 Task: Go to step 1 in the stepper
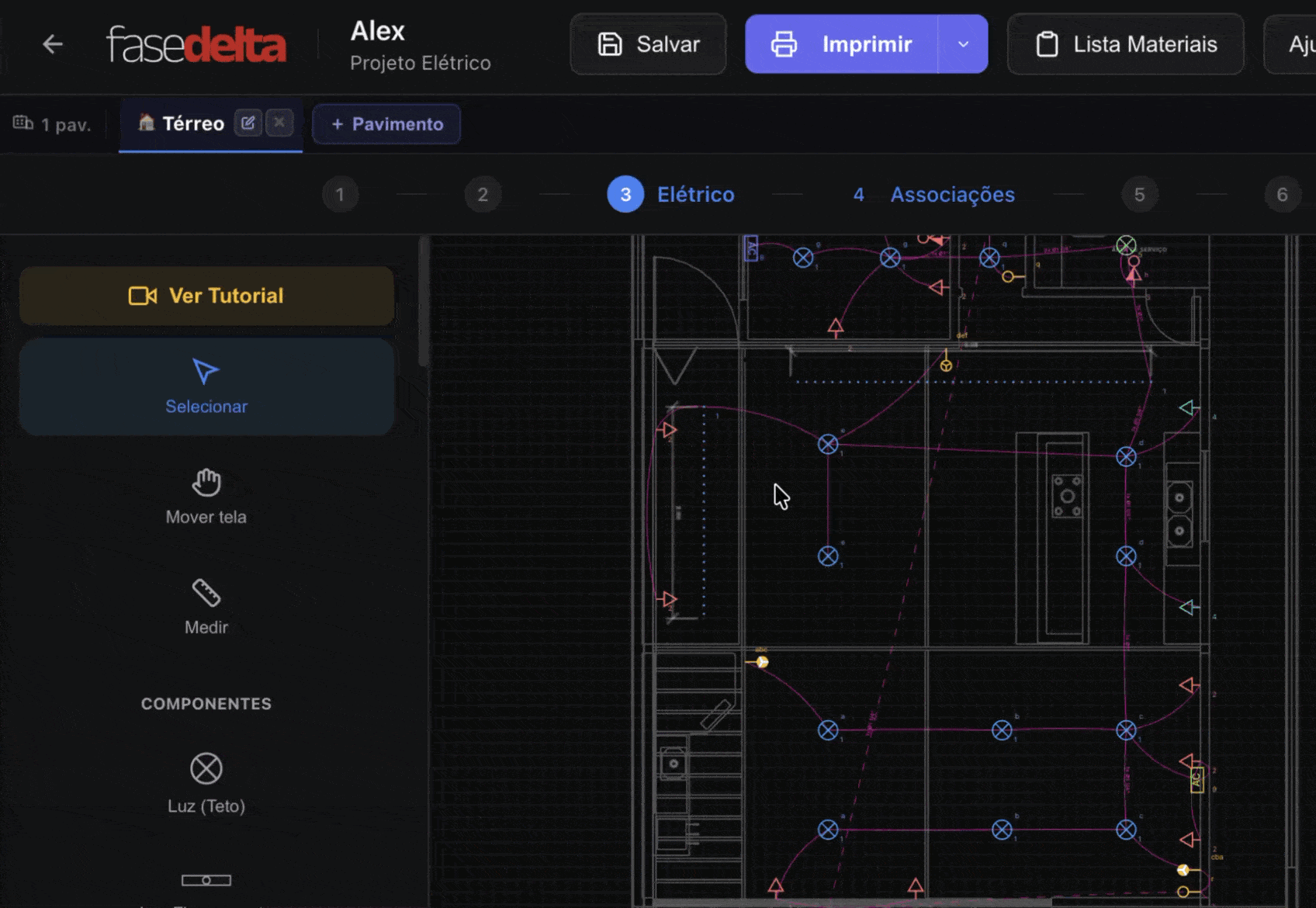pyautogui.click(x=340, y=195)
